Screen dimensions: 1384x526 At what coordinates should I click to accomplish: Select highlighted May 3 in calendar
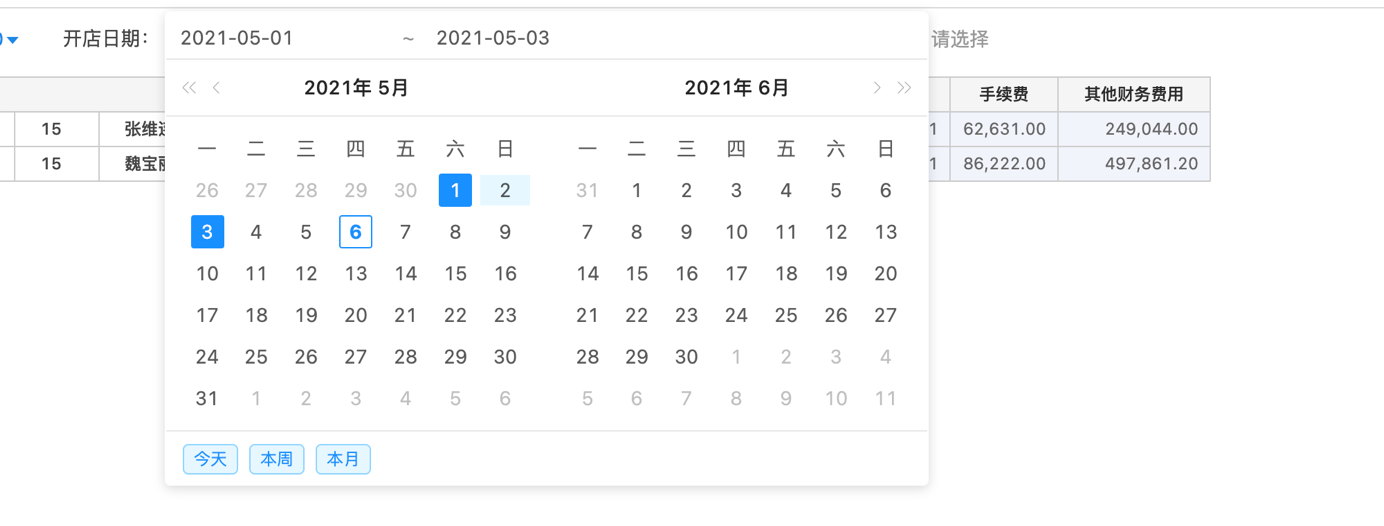click(x=207, y=232)
